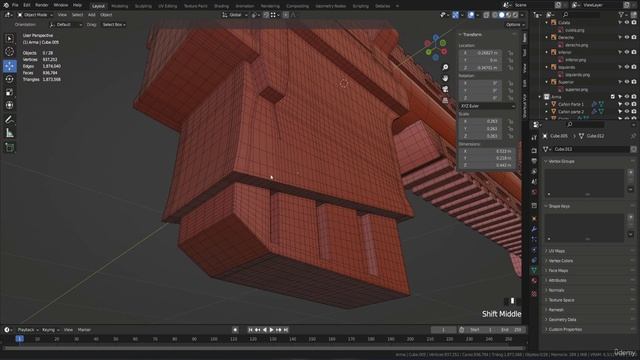This screenshot has width=640, height=360.
Task: Open the XYZ Euler rotation mode dropdown
Action: click(487, 106)
